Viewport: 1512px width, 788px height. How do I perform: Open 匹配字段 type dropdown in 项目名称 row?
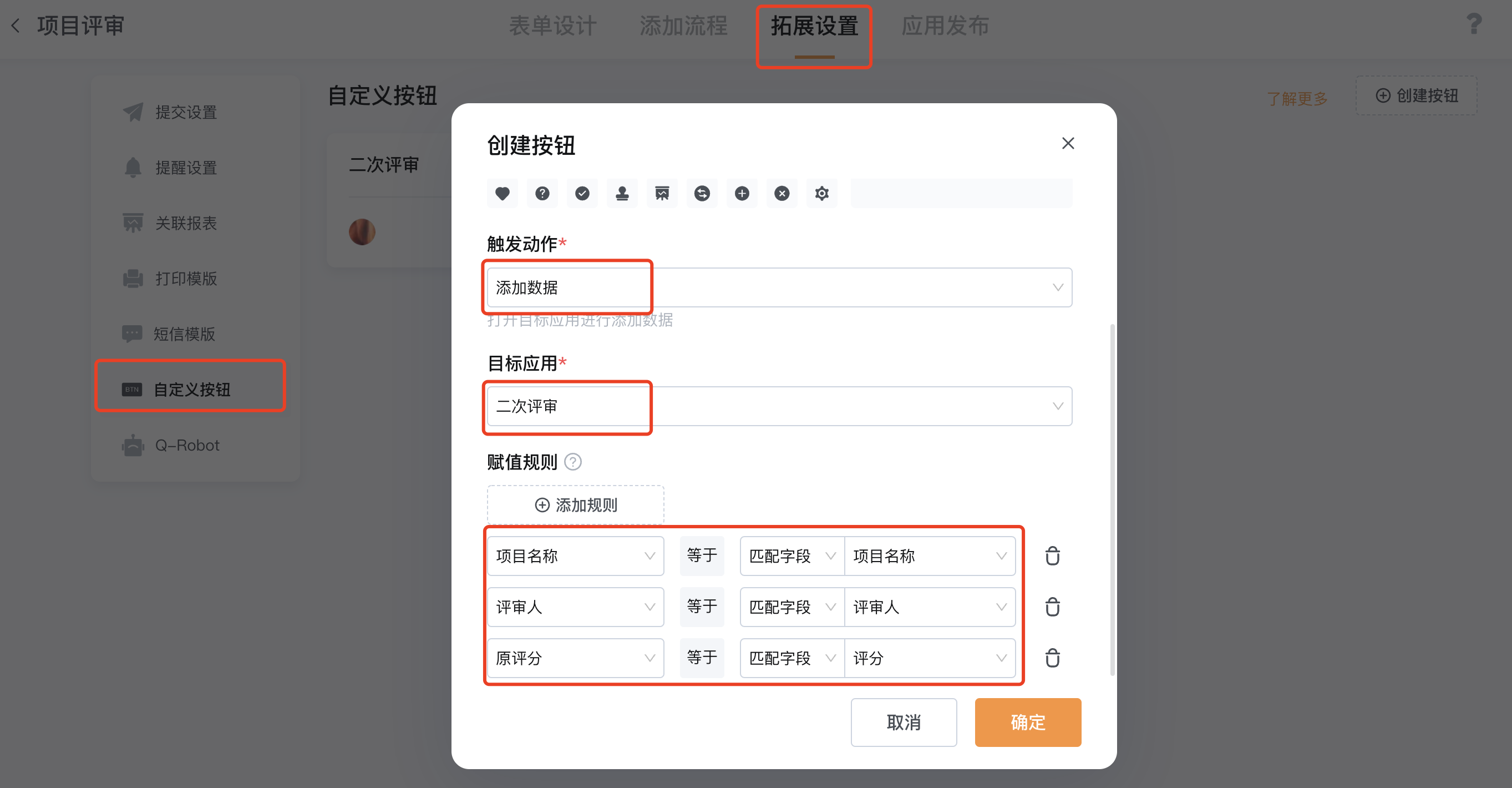point(793,555)
